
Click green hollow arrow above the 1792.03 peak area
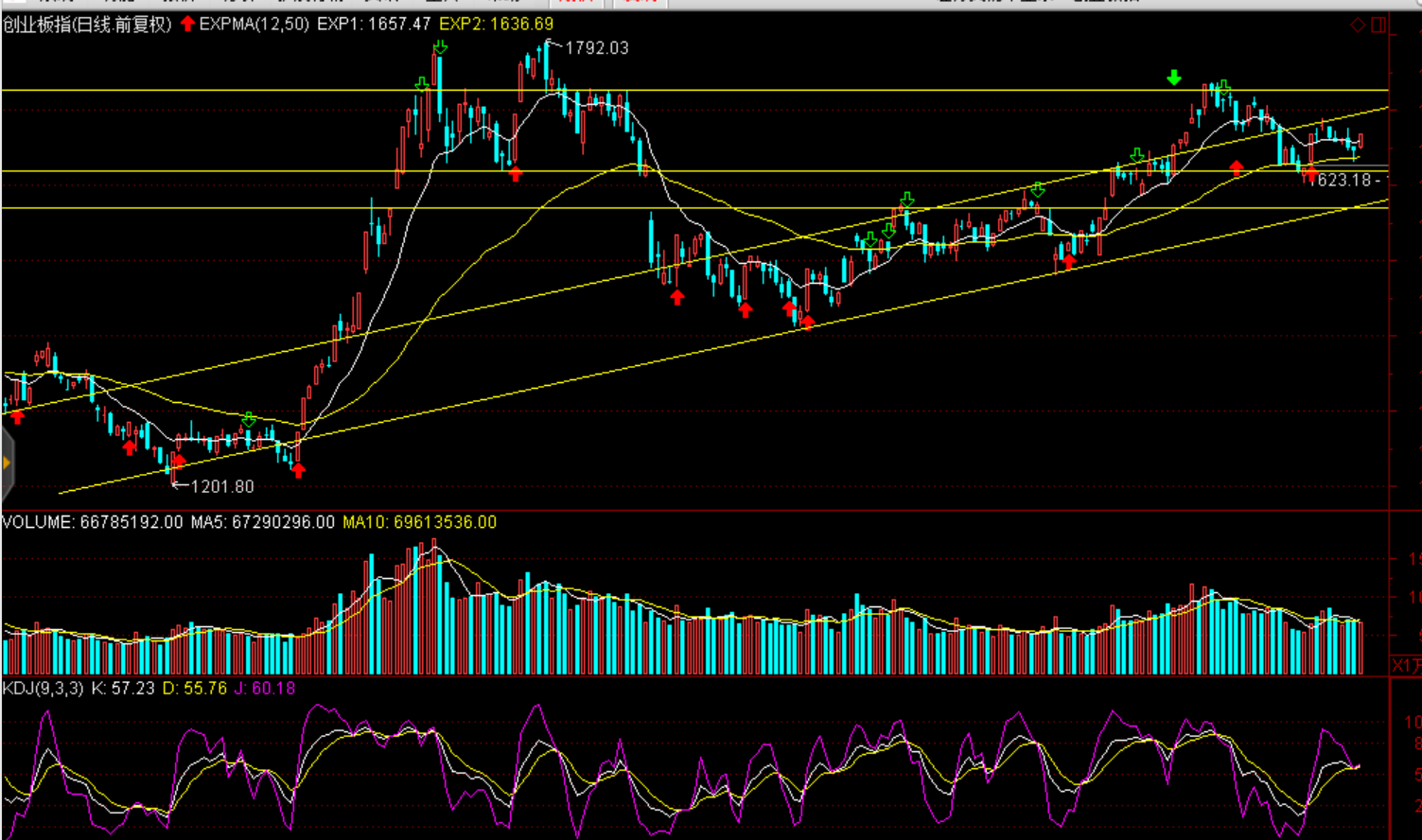[440, 47]
